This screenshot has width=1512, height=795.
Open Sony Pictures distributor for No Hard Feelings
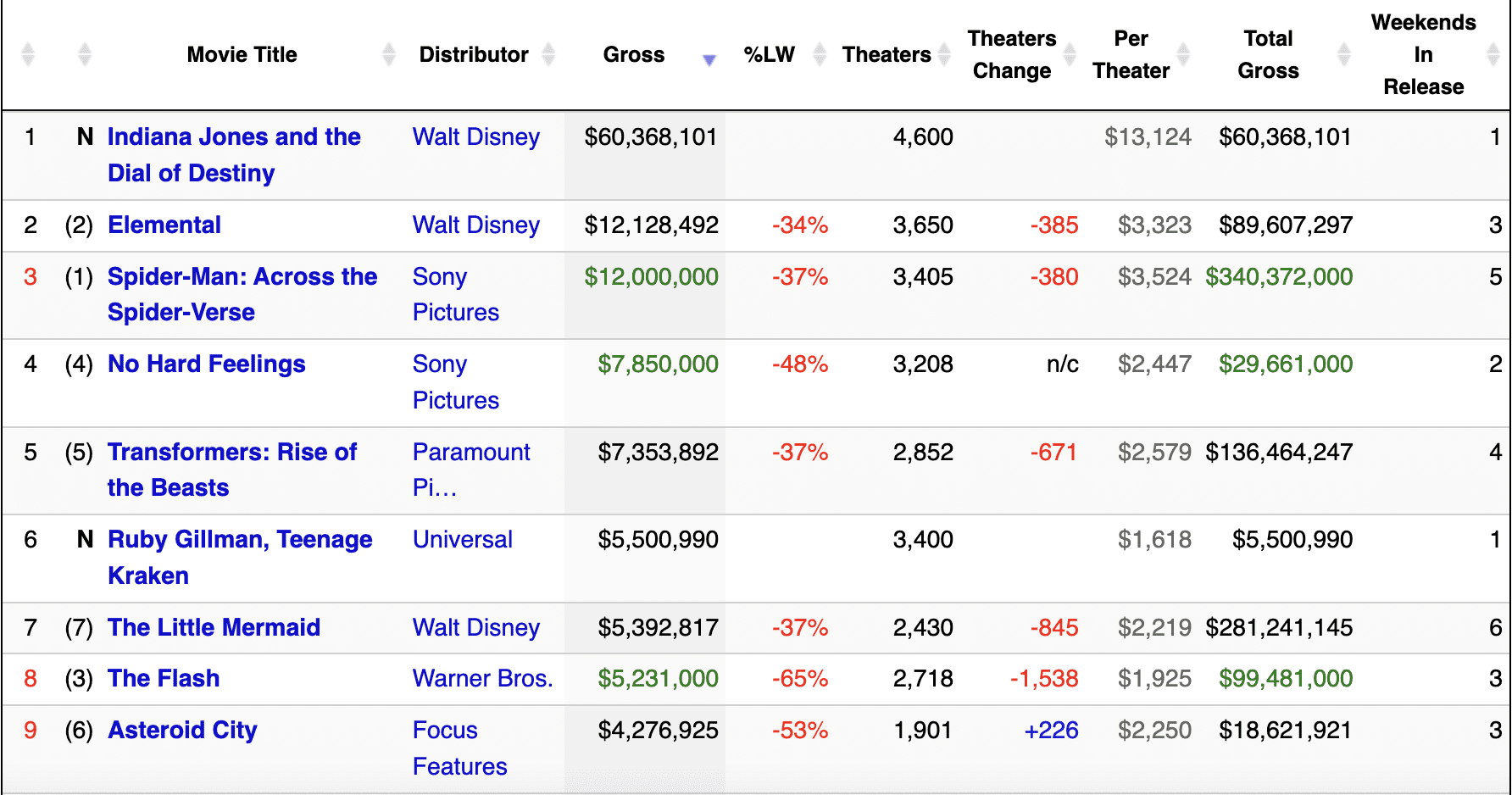point(456,382)
